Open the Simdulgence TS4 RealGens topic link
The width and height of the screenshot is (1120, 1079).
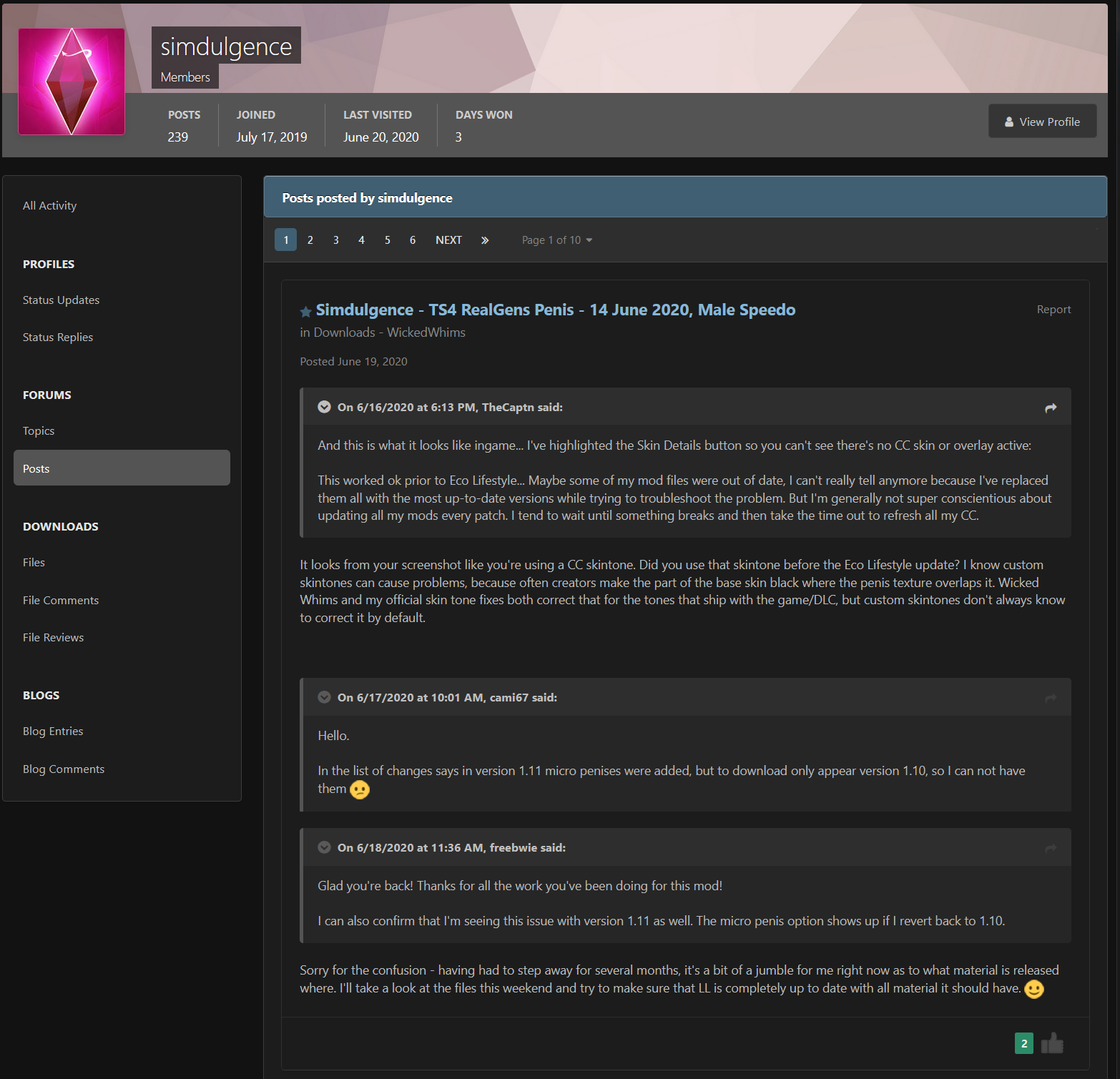pyautogui.click(x=555, y=310)
